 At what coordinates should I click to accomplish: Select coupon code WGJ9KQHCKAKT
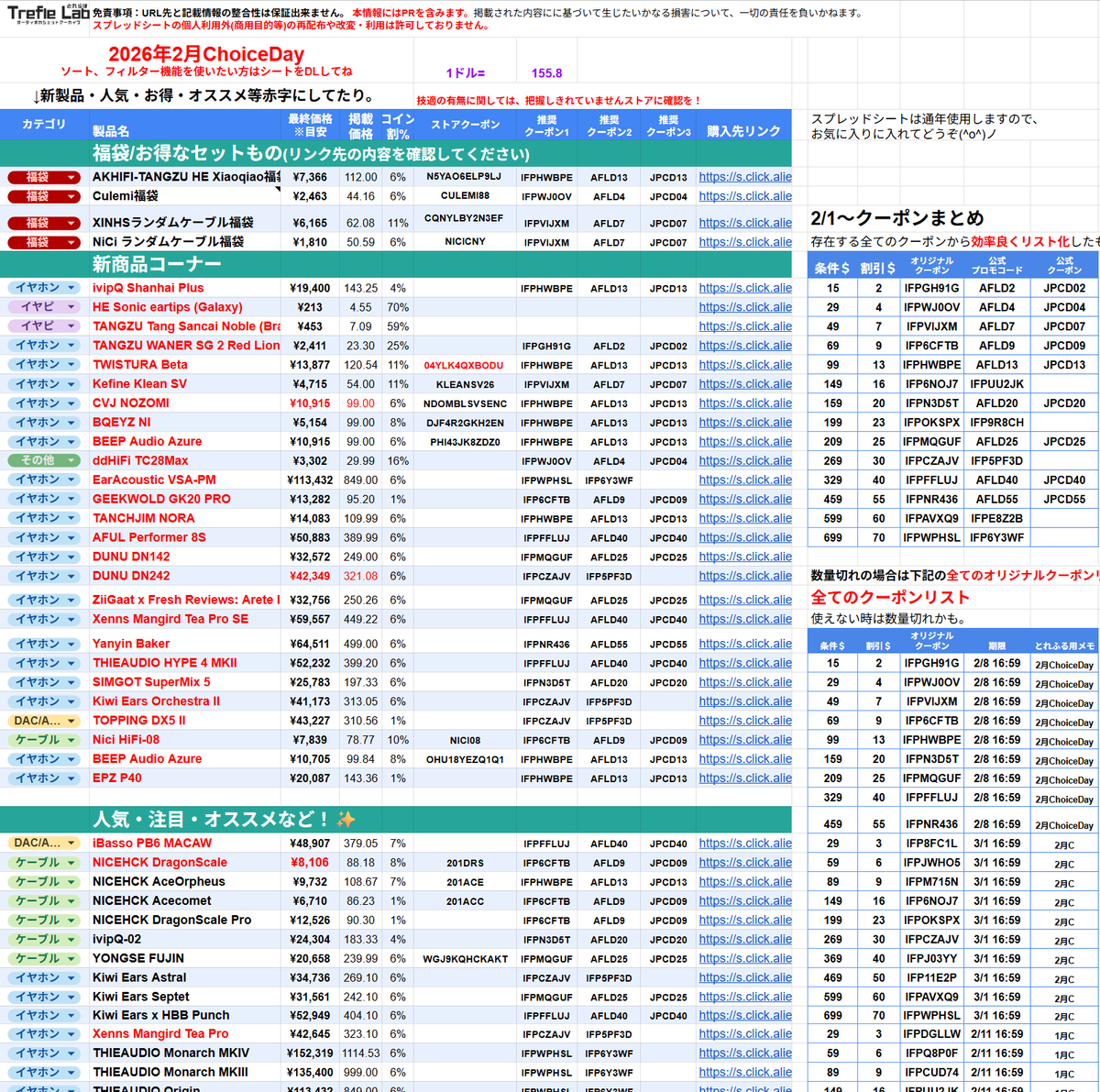[x=465, y=959]
